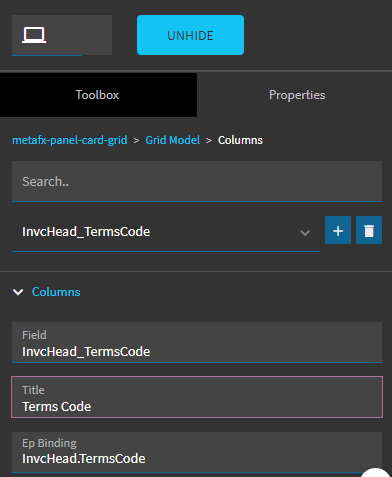Click the Title label above Terms Code
The height and width of the screenshot is (477, 392).
point(33,390)
